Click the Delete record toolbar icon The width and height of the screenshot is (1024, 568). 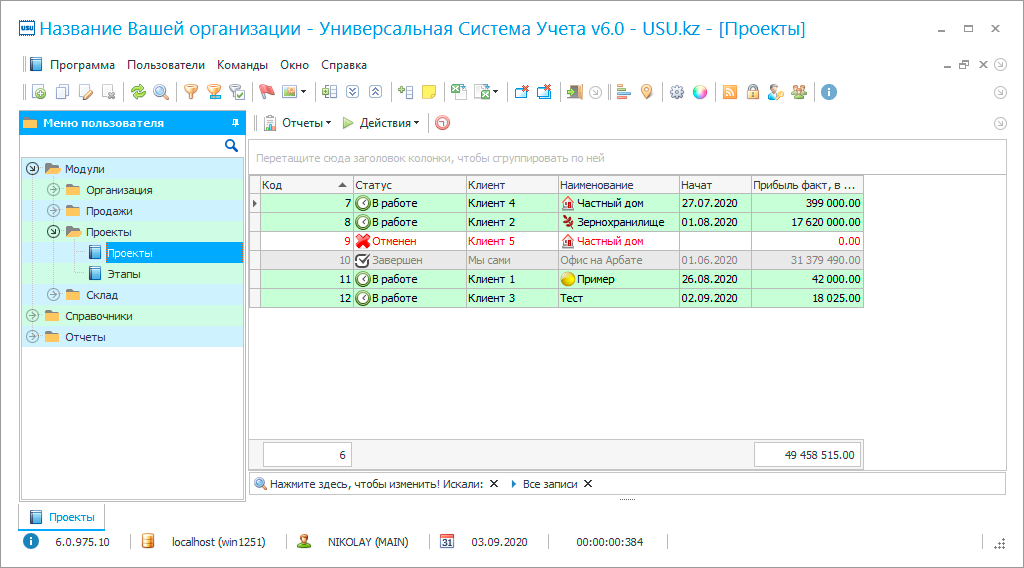[109, 92]
